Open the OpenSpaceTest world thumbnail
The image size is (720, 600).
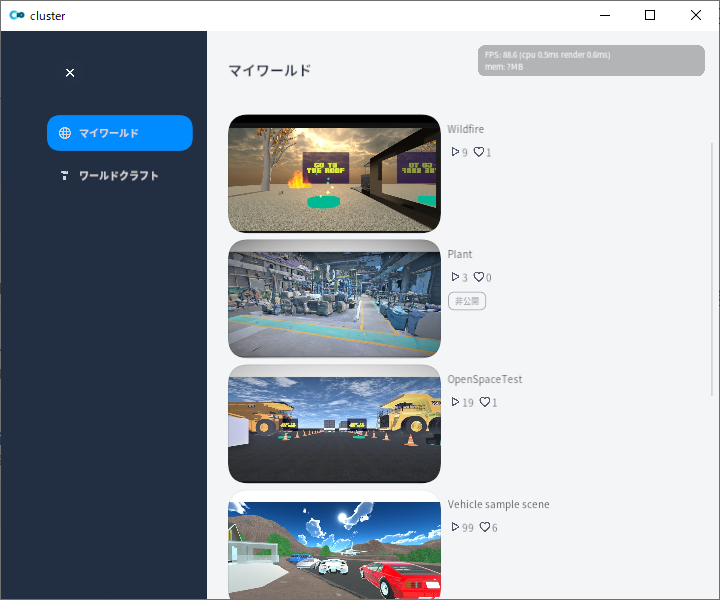pyautogui.click(x=334, y=424)
